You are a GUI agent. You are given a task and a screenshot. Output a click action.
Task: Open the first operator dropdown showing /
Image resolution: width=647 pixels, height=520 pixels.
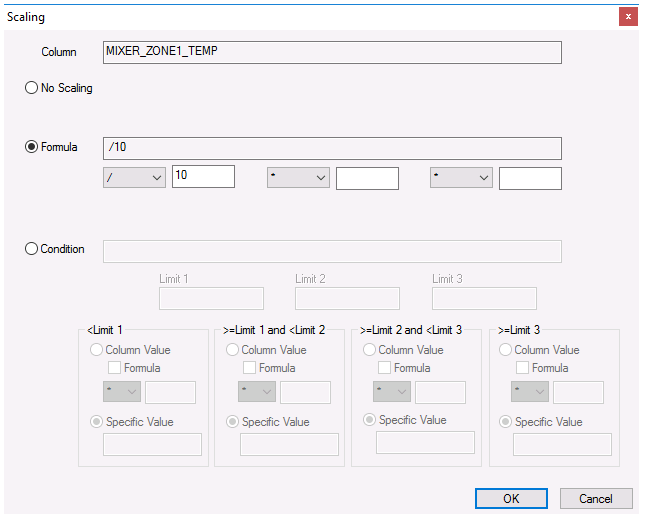[x=134, y=177]
